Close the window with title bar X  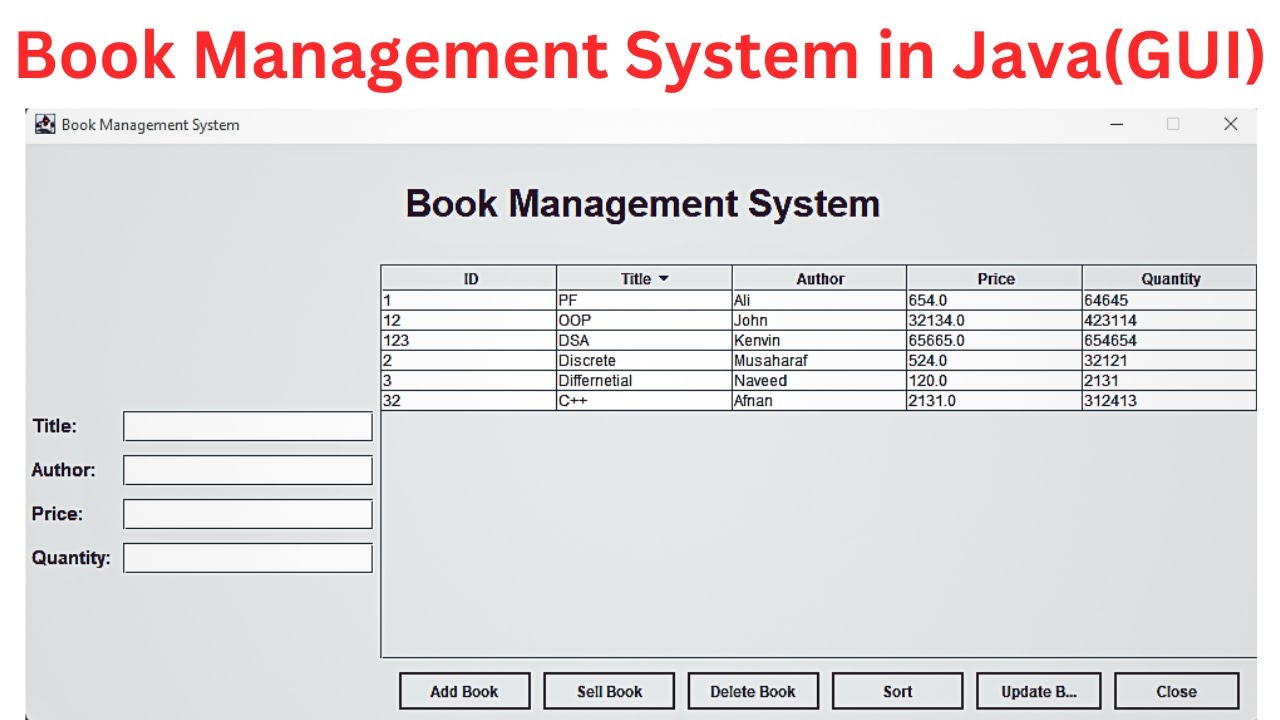pos(1231,124)
